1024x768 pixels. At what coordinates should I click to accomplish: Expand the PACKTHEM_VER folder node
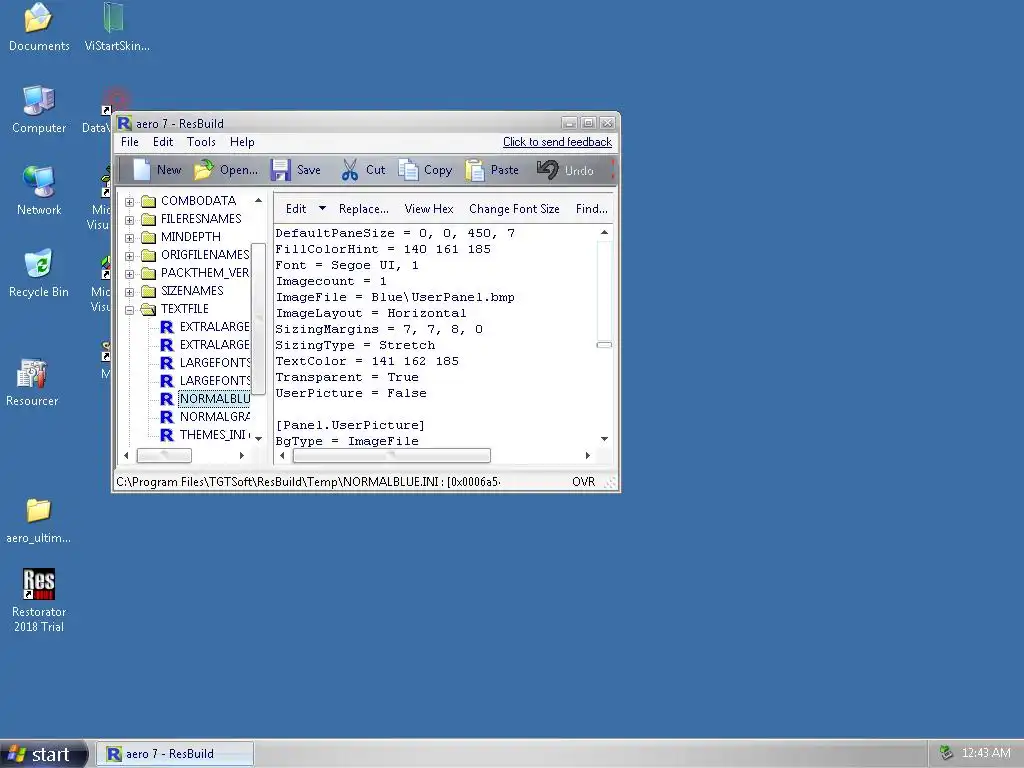pos(129,274)
